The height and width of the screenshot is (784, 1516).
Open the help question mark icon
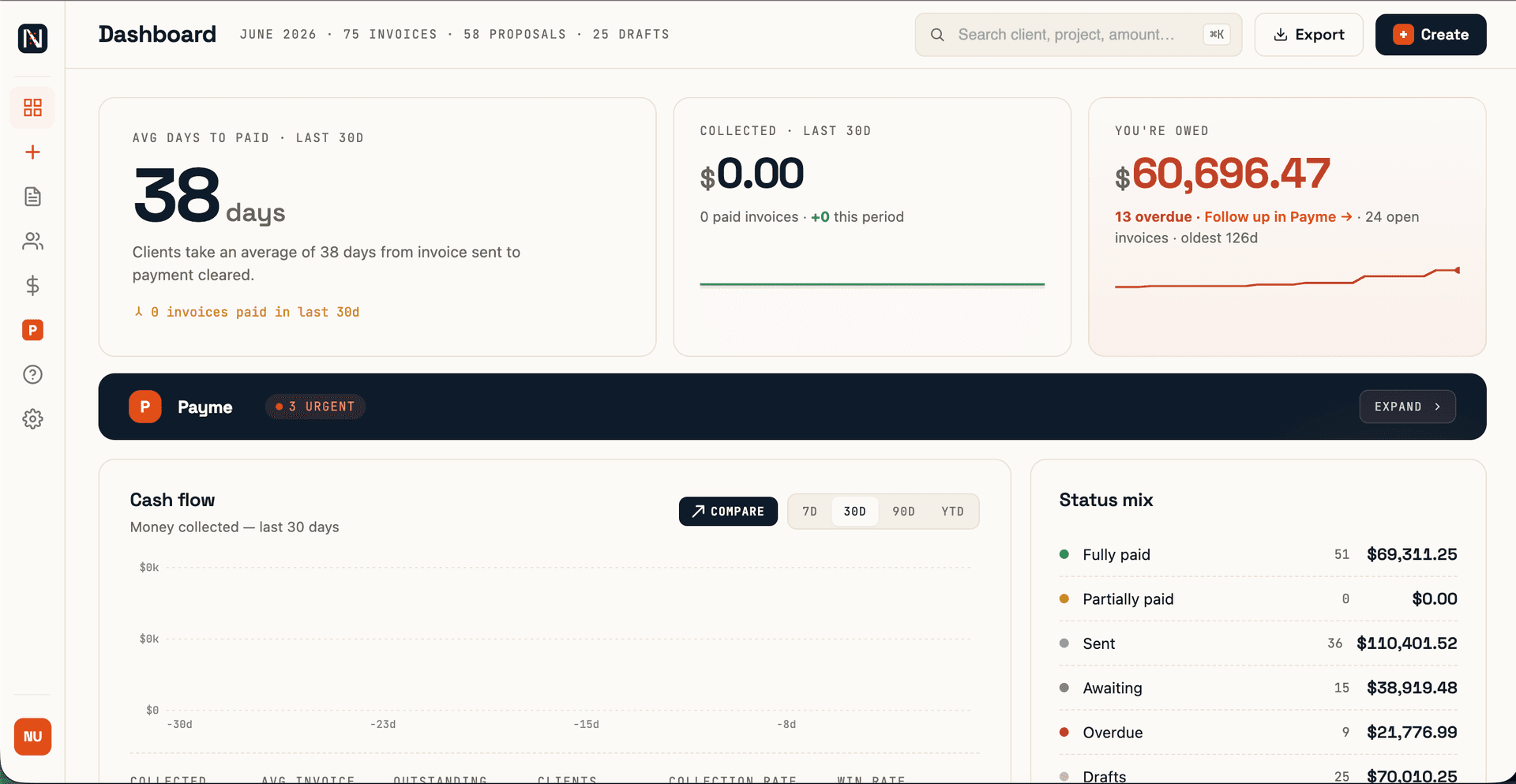point(32,375)
